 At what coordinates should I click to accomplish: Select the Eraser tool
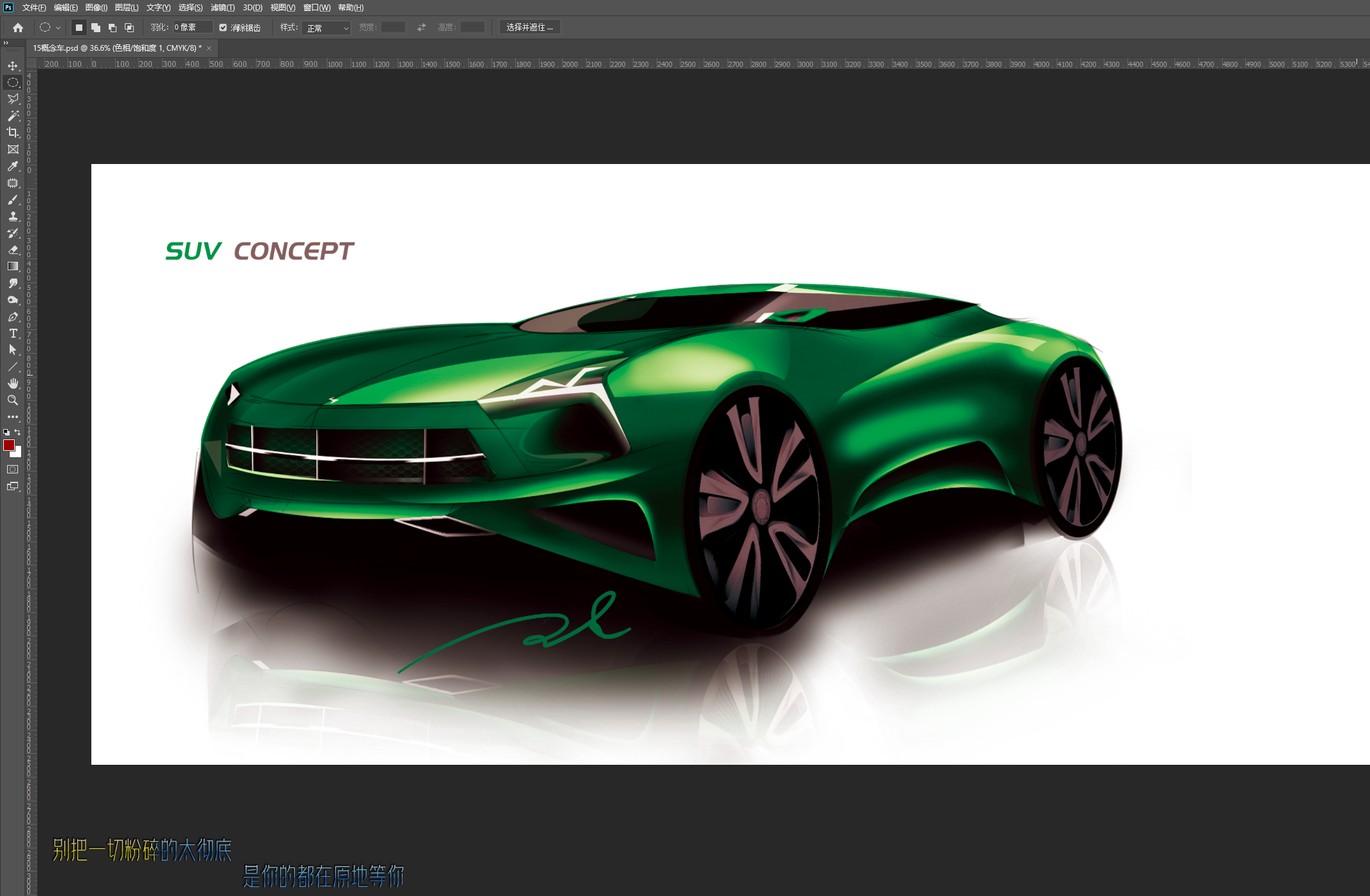coord(14,251)
